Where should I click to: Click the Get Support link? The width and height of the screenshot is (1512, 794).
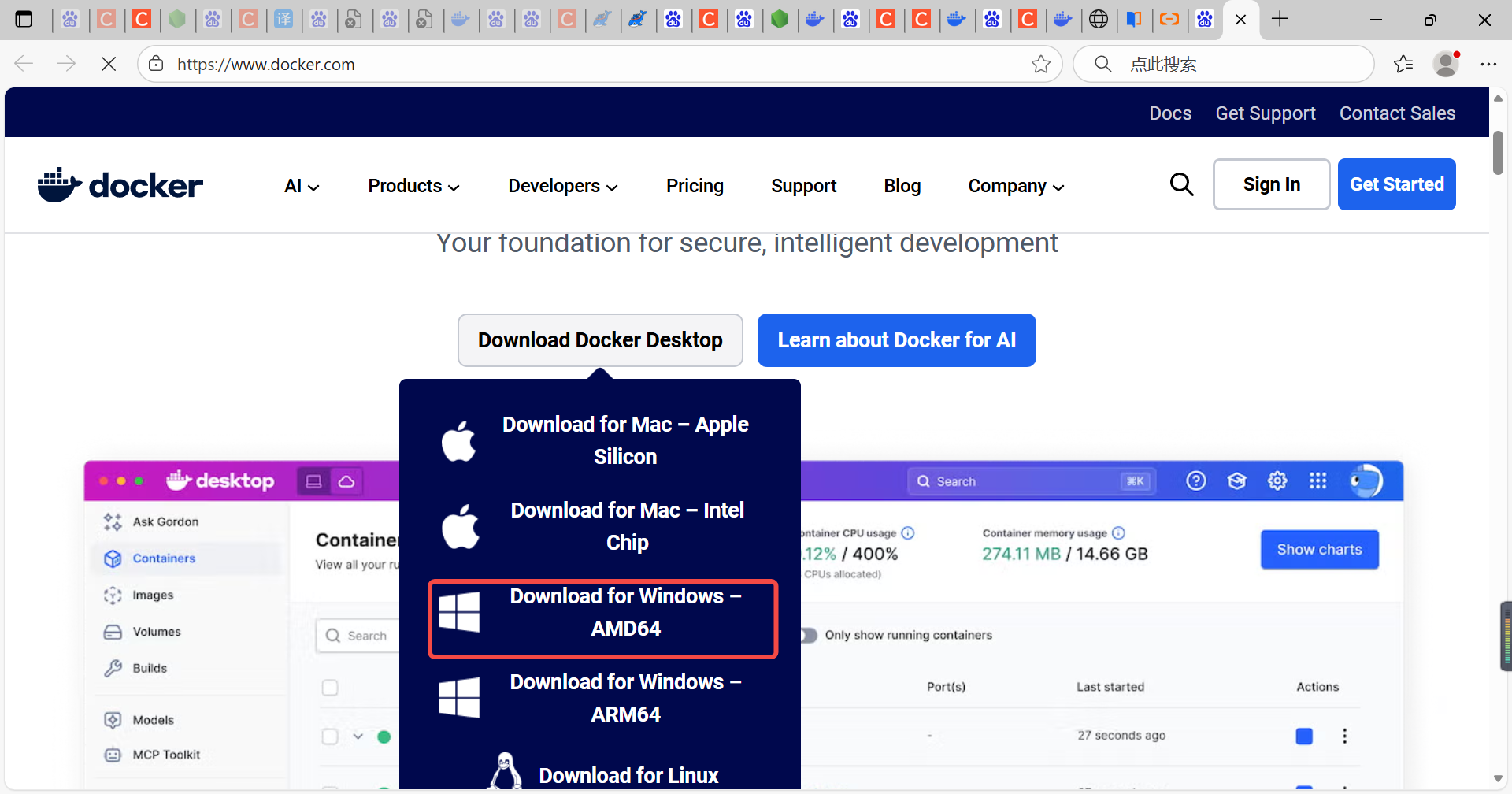tap(1266, 113)
